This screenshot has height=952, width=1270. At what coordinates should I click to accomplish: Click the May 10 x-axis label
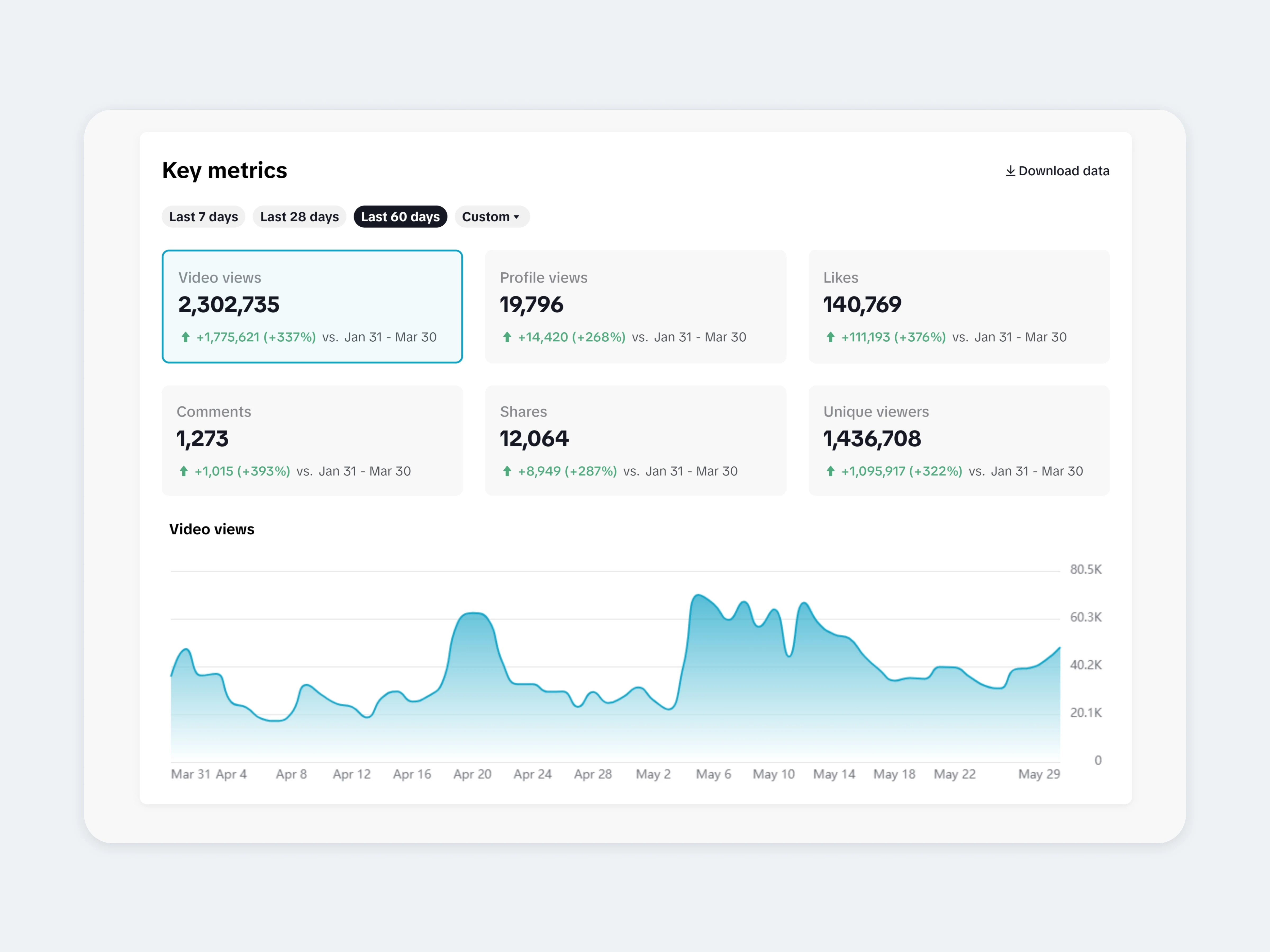[x=774, y=775]
